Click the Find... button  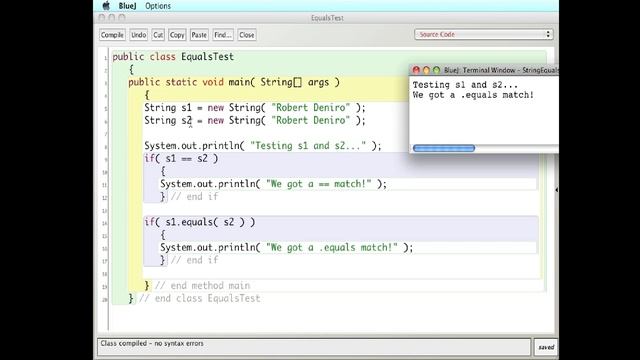(223, 35)
